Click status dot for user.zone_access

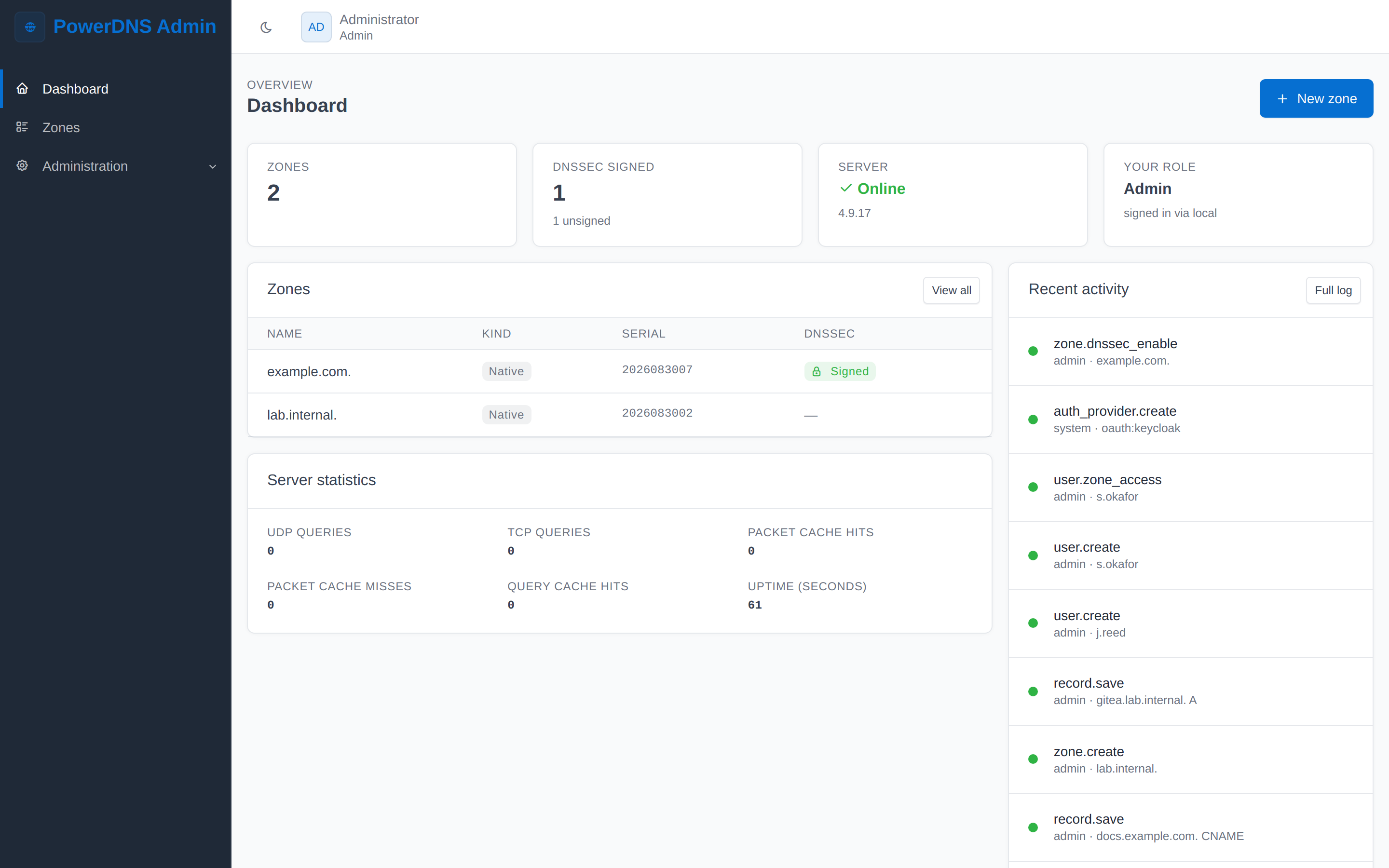click(x=1033, y=488)
